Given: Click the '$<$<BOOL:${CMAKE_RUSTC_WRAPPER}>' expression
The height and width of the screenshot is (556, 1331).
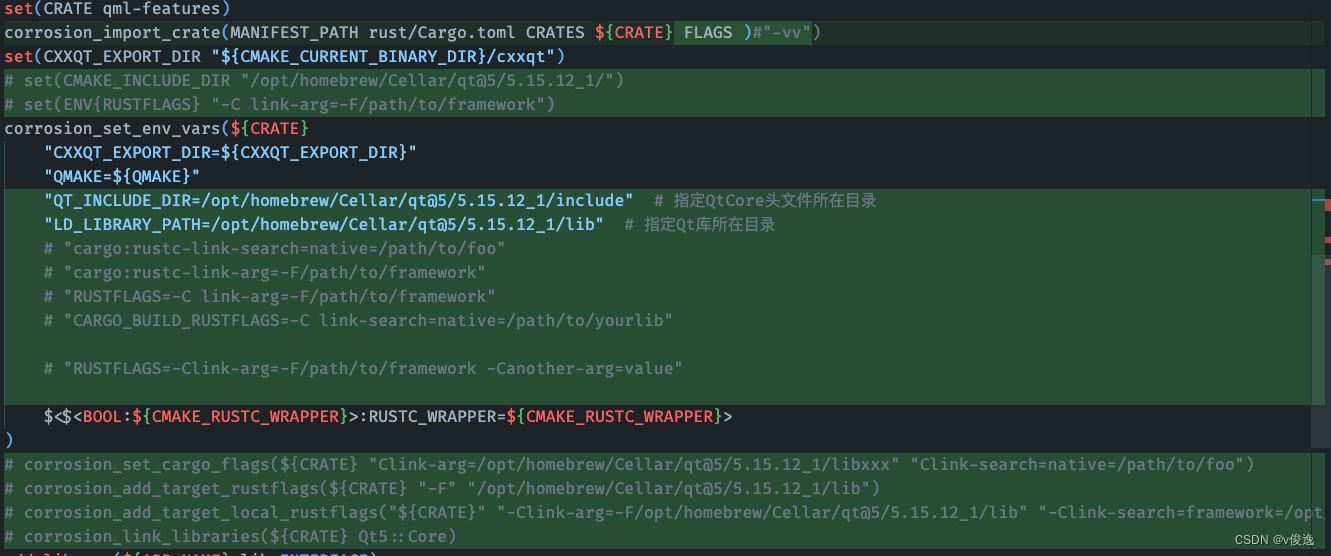Looking at the screenshot, I should 201,416.
